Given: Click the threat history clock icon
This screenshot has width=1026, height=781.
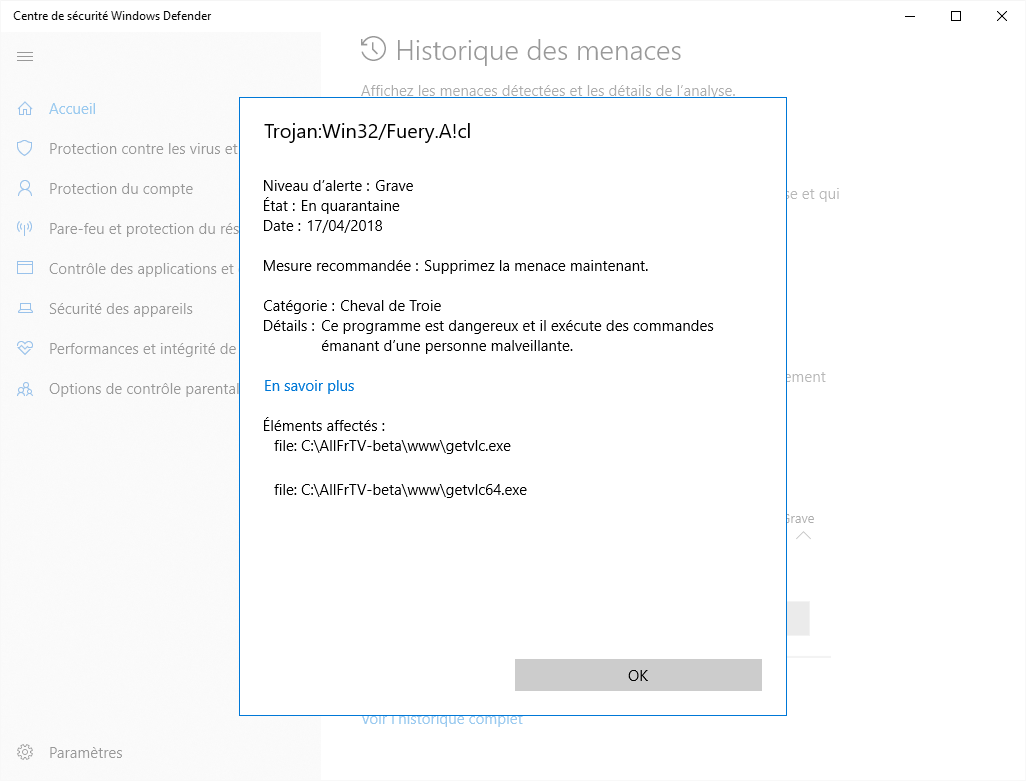Looking at the screenshot, I should click(x=374, y=50).
